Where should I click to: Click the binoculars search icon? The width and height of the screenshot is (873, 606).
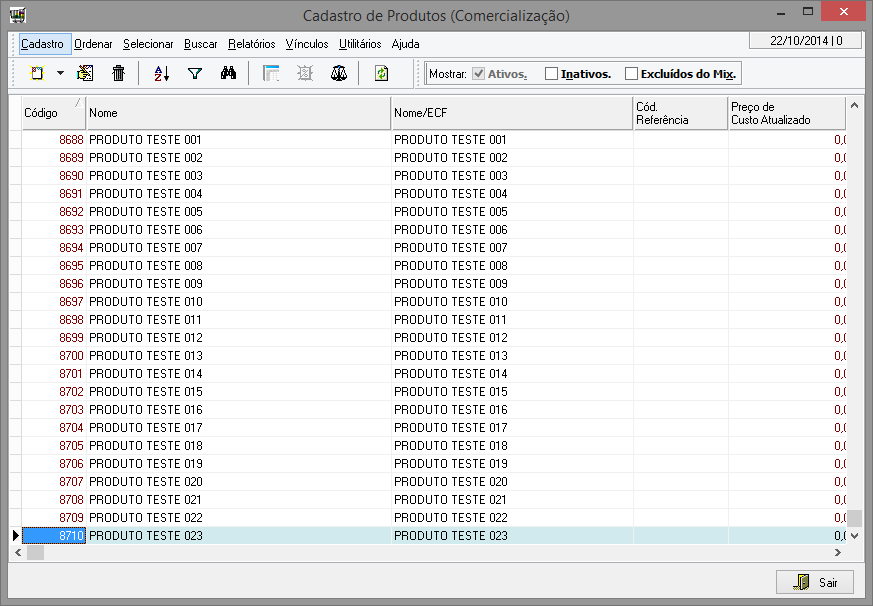228,73
